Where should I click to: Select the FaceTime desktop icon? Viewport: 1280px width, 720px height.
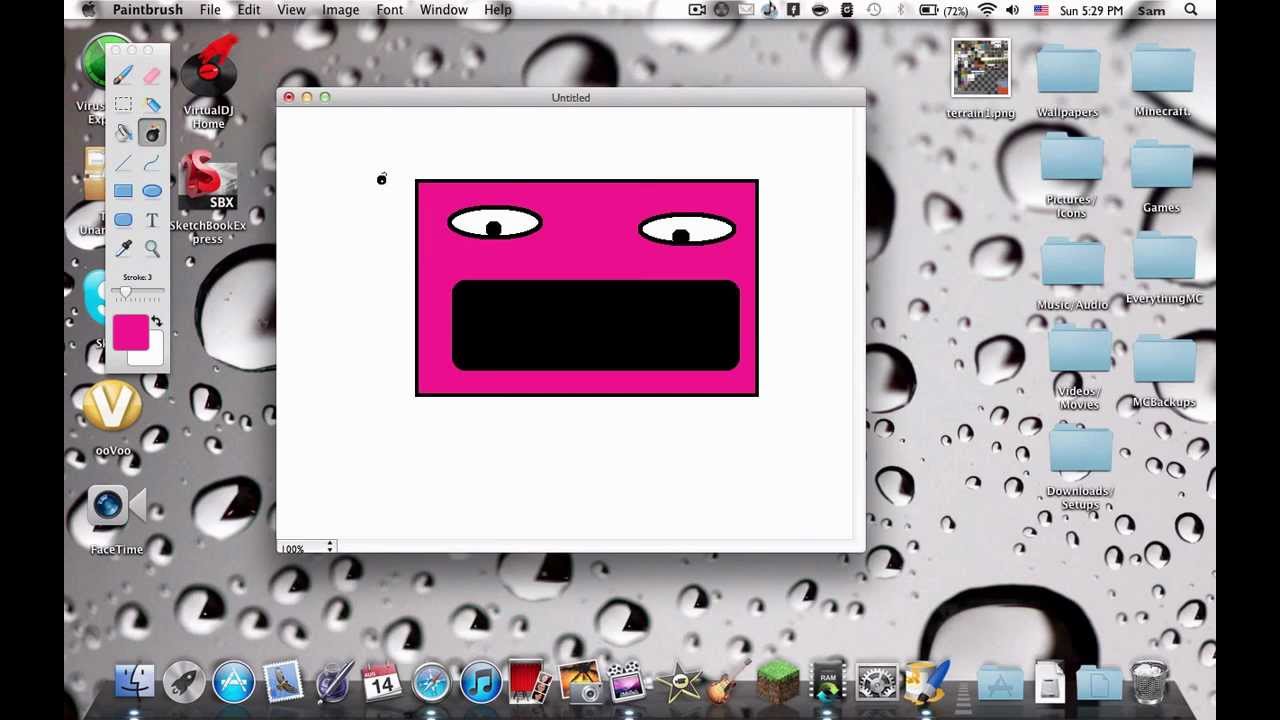[x=117, y=519]
